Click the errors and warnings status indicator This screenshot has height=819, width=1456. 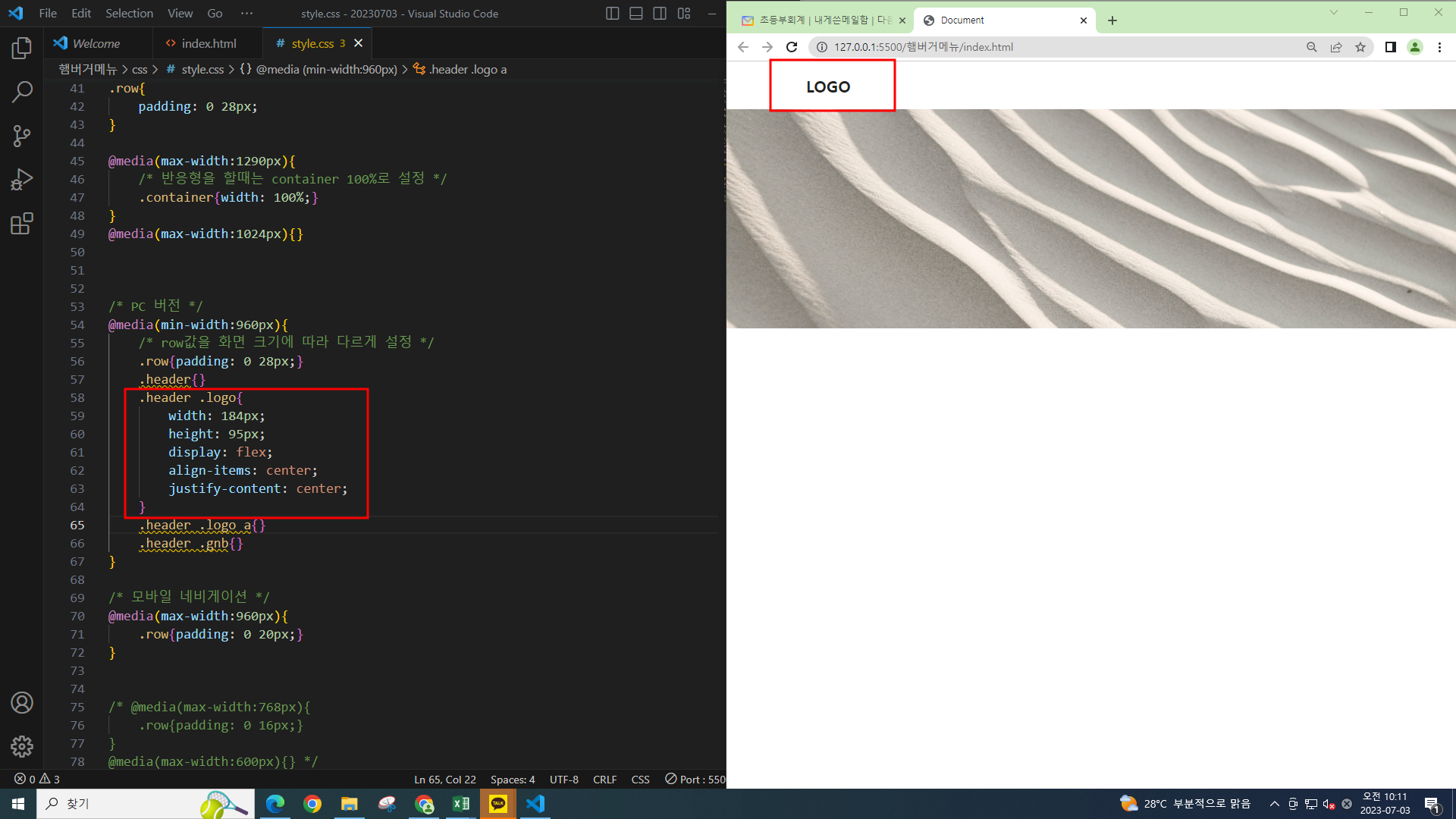37,779
